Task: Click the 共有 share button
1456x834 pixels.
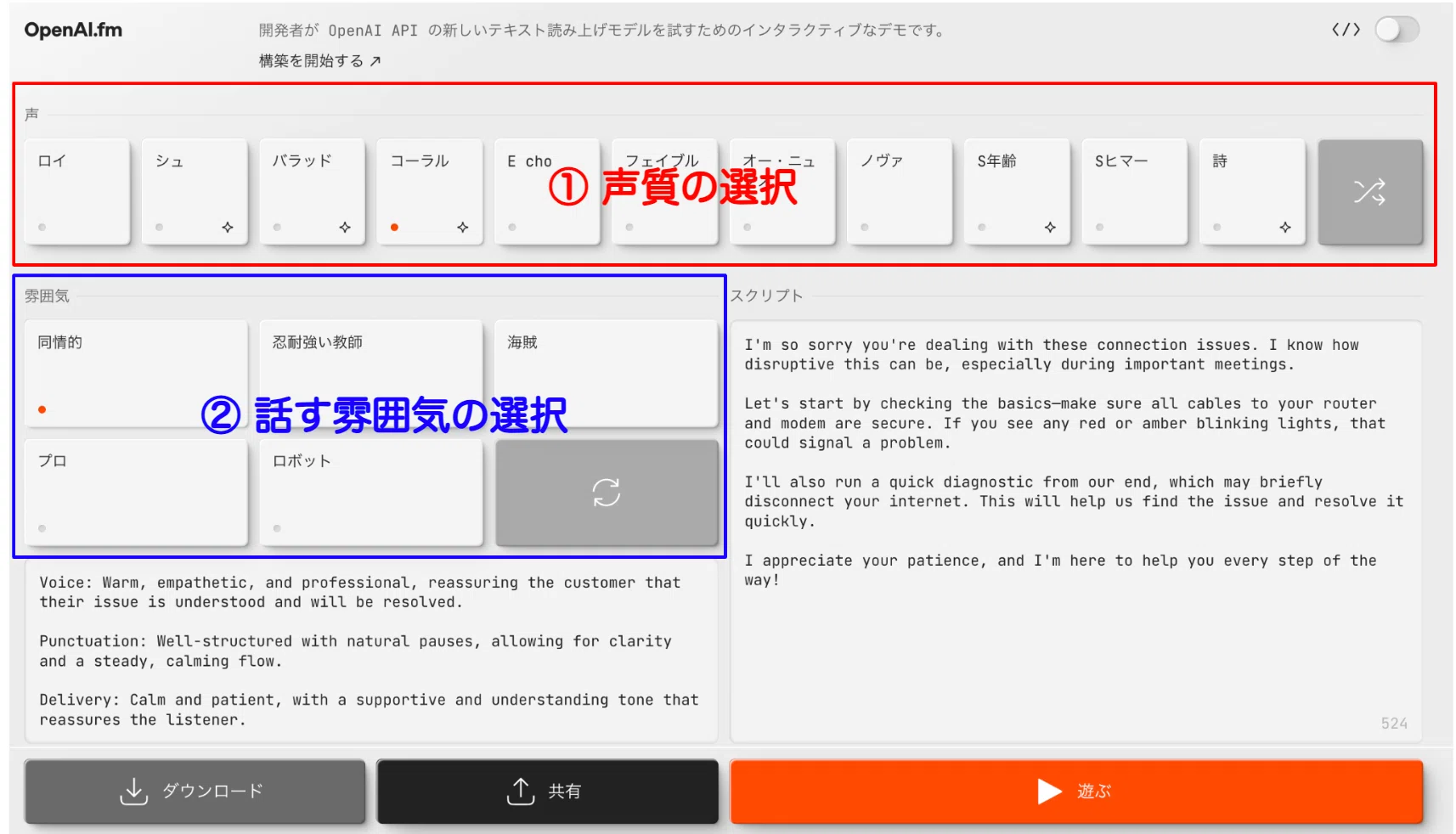Action: tap(547, 792)
